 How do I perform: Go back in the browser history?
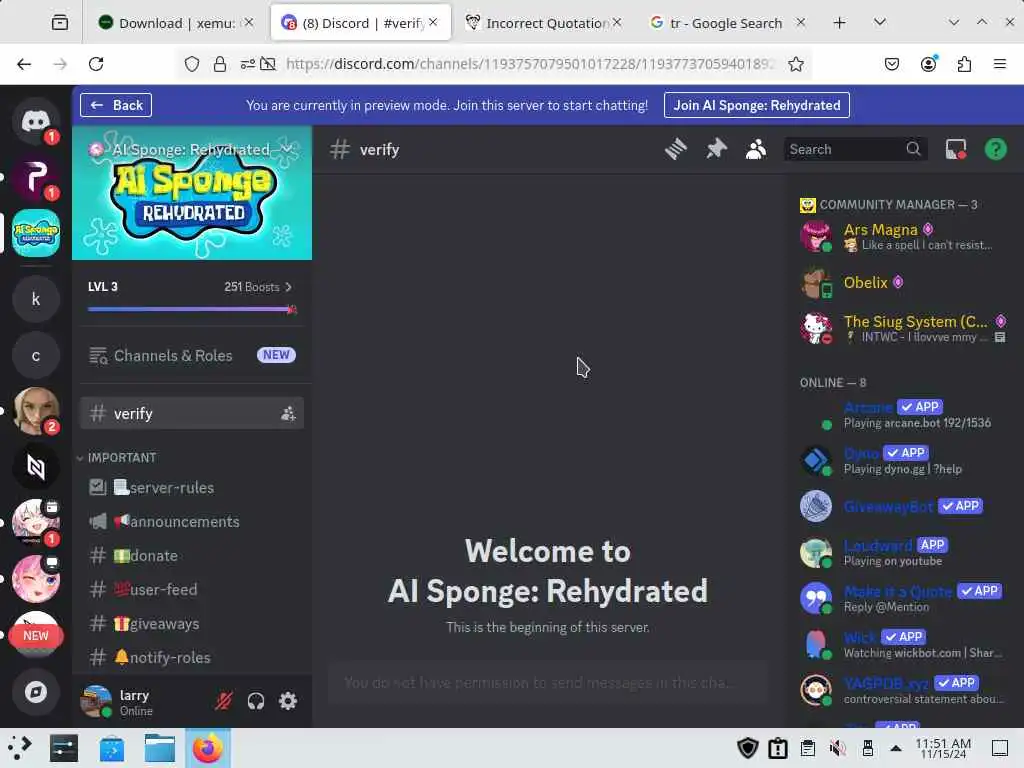coord(24,64)
